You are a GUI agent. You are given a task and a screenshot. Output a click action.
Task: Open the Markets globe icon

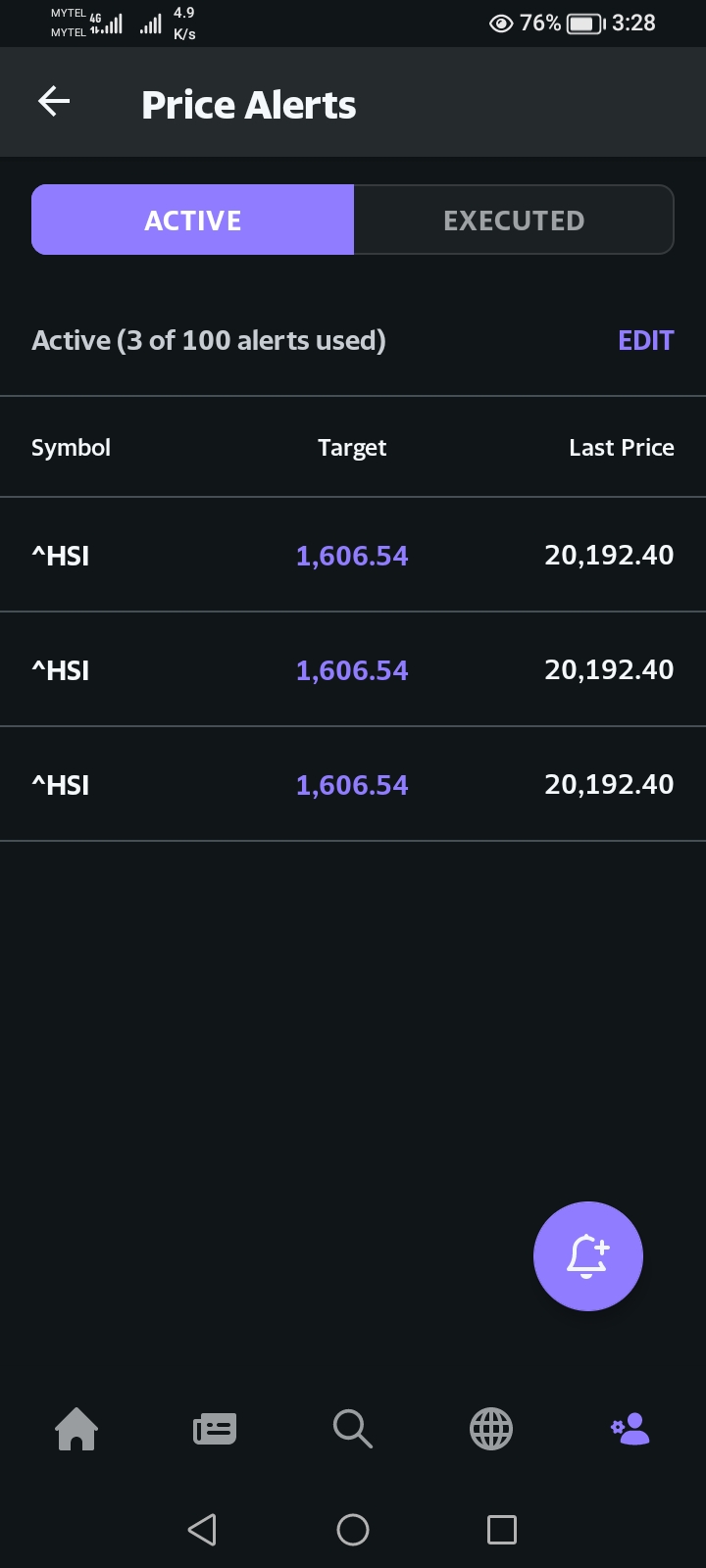pos(491,1428)
